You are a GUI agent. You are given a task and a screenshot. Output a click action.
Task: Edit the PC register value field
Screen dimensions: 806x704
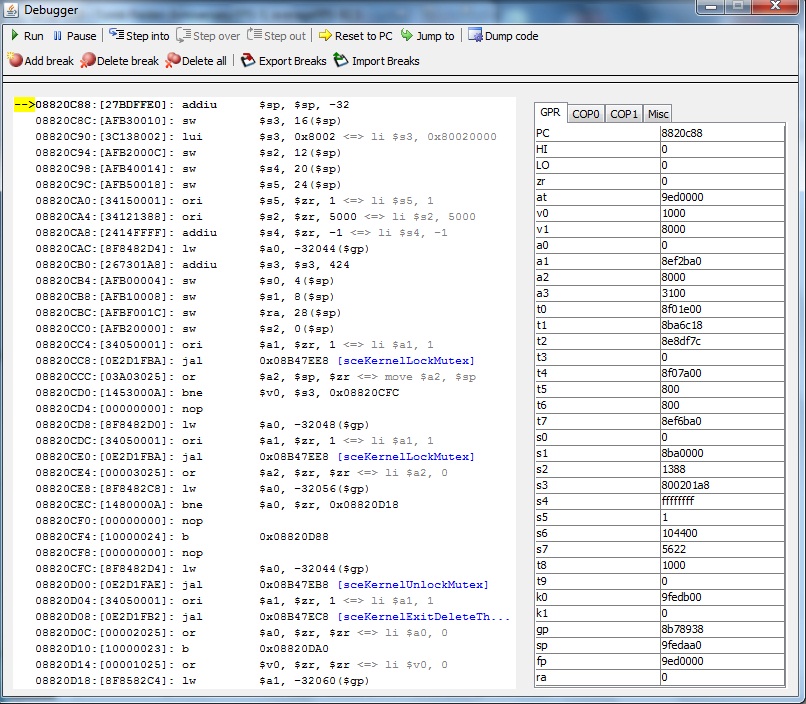[721, 132]
